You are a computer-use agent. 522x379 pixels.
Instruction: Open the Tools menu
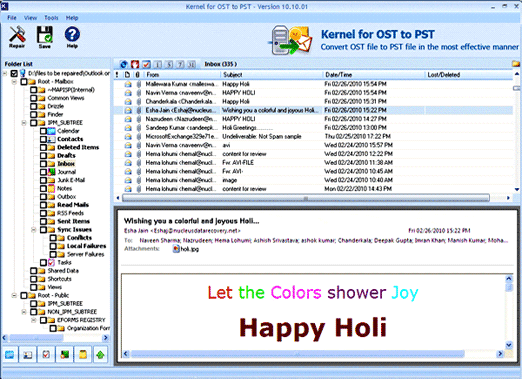pyautogui.click(x=51, y=18)
